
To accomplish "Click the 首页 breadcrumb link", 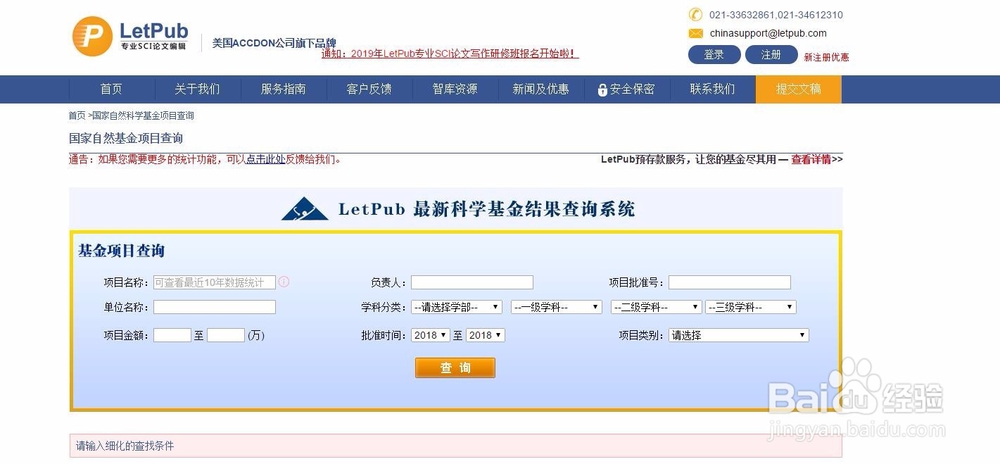I will pos(77,116).
